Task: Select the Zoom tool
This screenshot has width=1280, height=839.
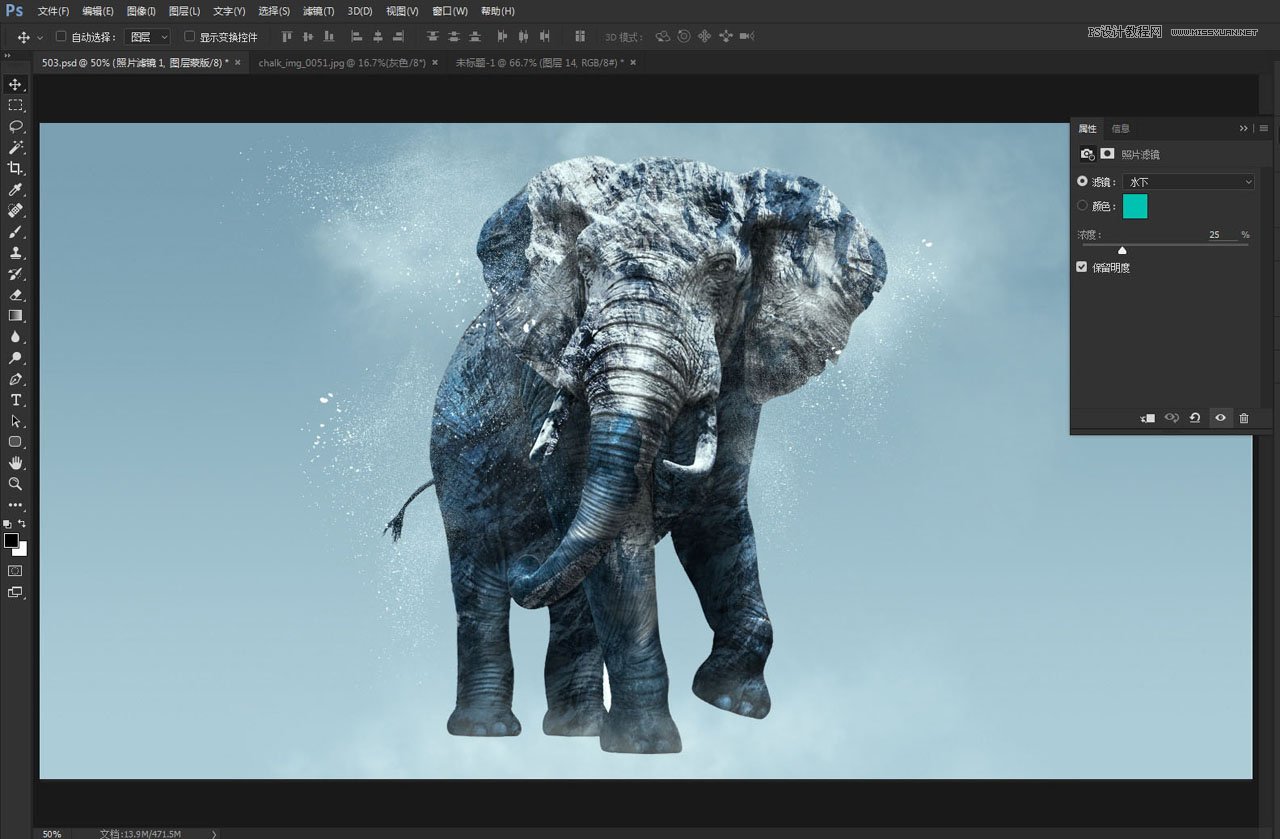Action: [x=16, y=483]
